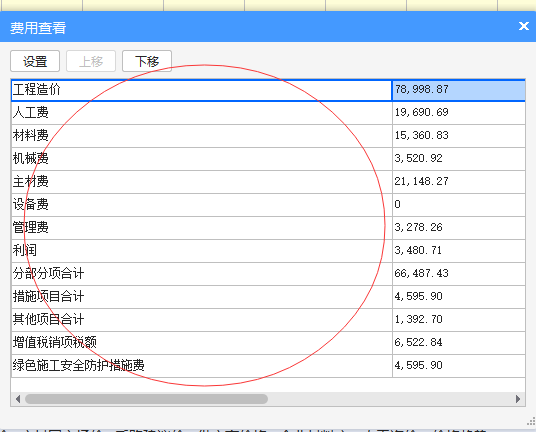The image size is (536, 432).
Task: Select the 工程造价 row label
Action: [x=37, y=90]
